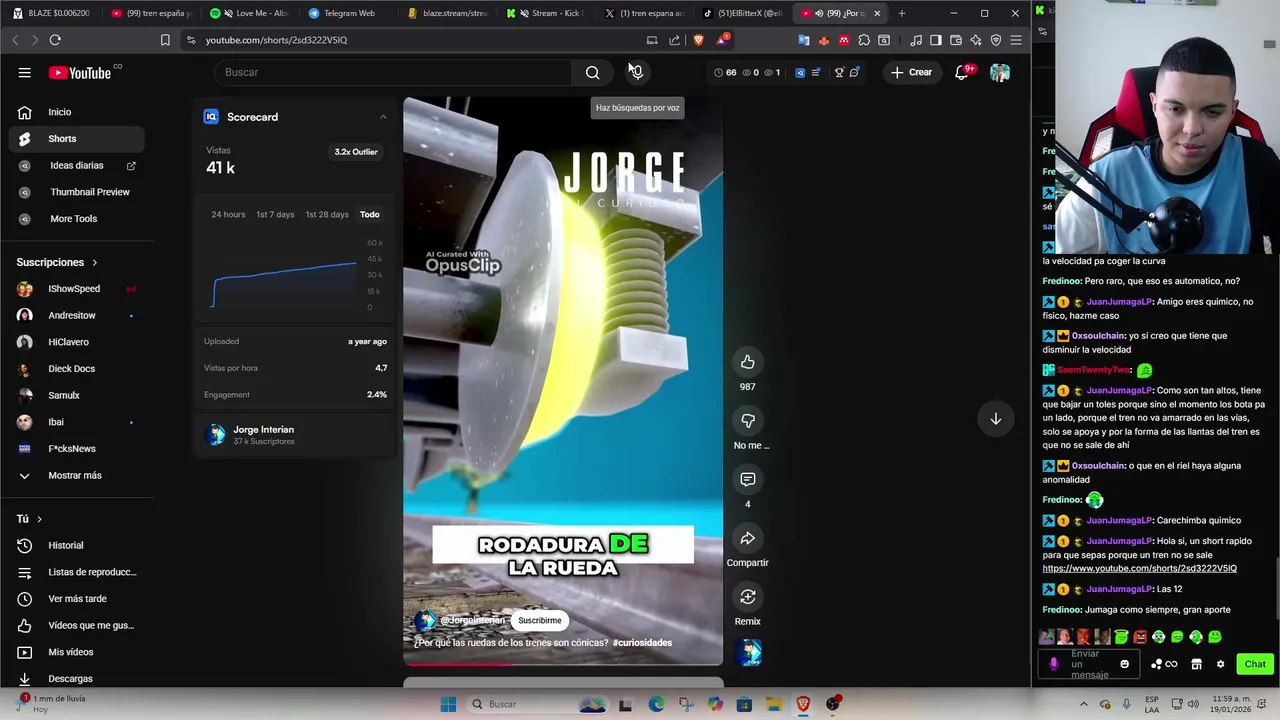Switch to the ElBitterX TikTok tab

(x=742, y=13)
